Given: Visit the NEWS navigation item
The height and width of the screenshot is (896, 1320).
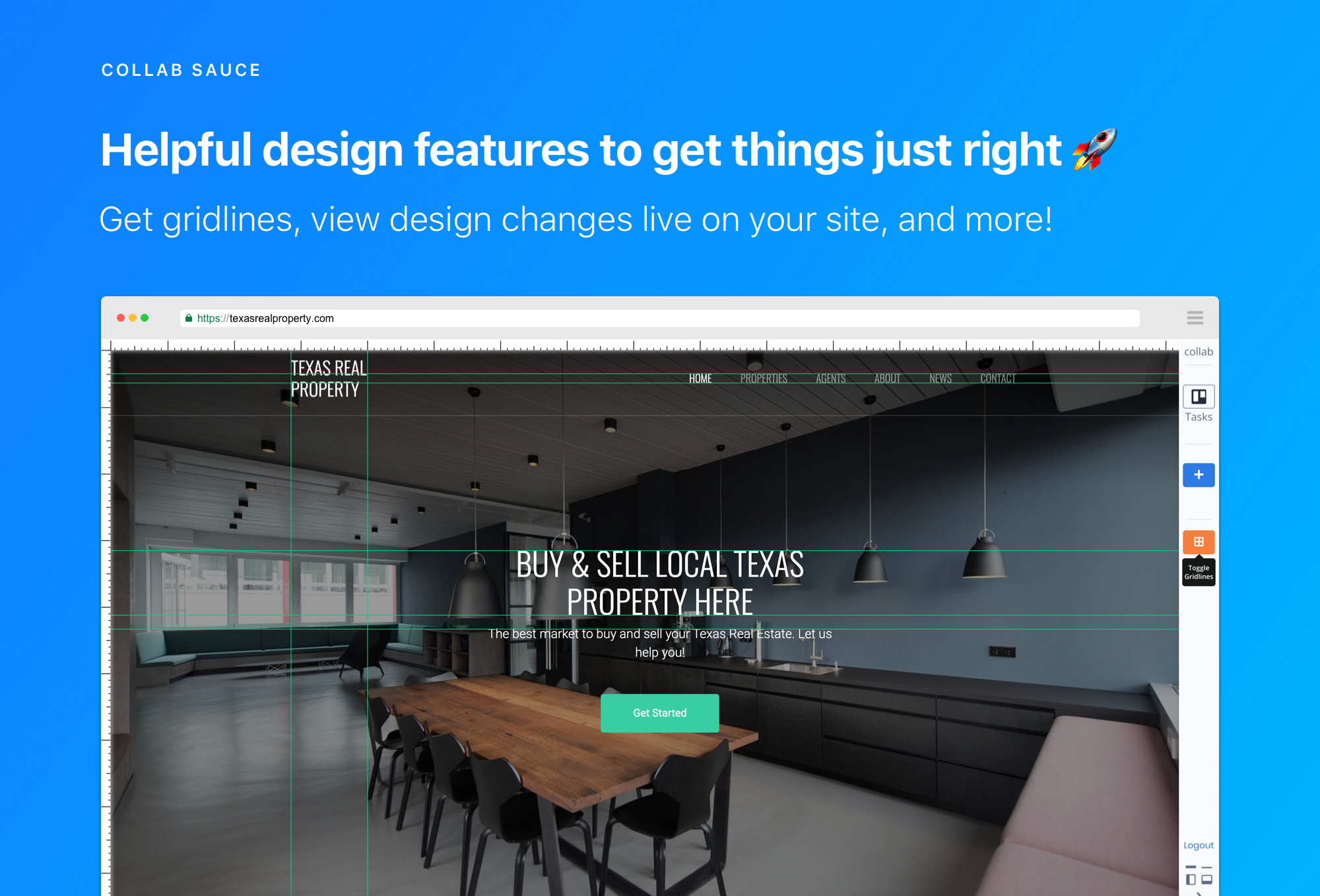Looking at the screenshot, I should (x=940, y=379).
